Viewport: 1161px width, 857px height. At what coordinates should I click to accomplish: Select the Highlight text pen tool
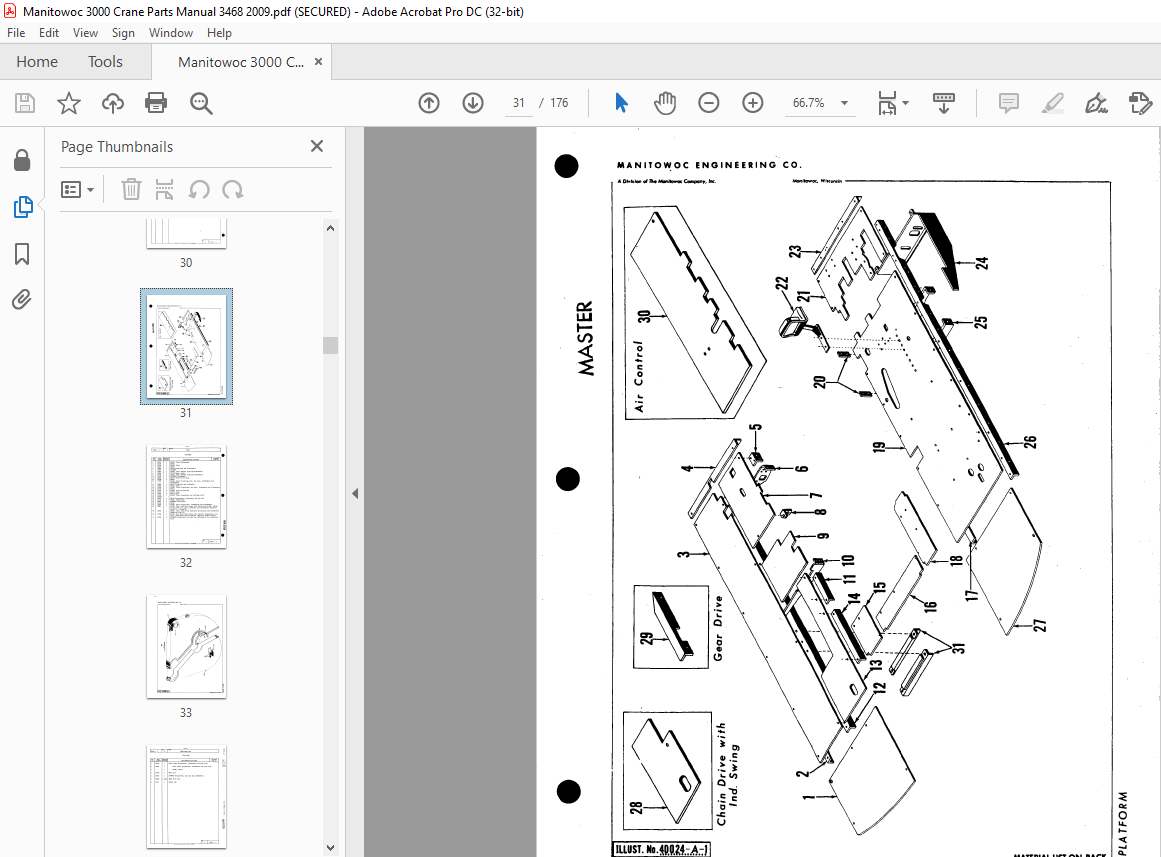point(1052,103)
